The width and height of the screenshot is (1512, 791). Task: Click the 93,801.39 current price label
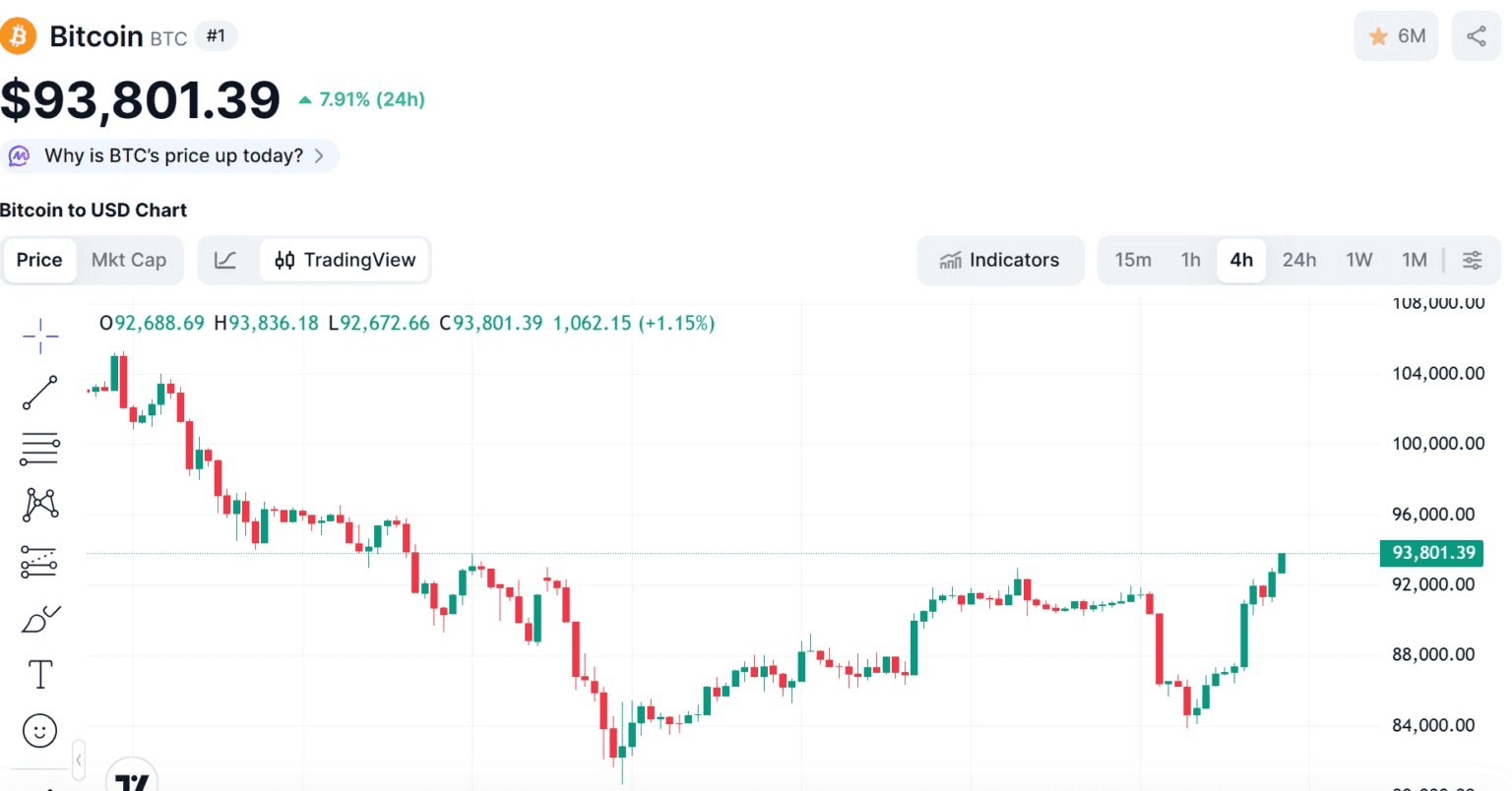1432,553
